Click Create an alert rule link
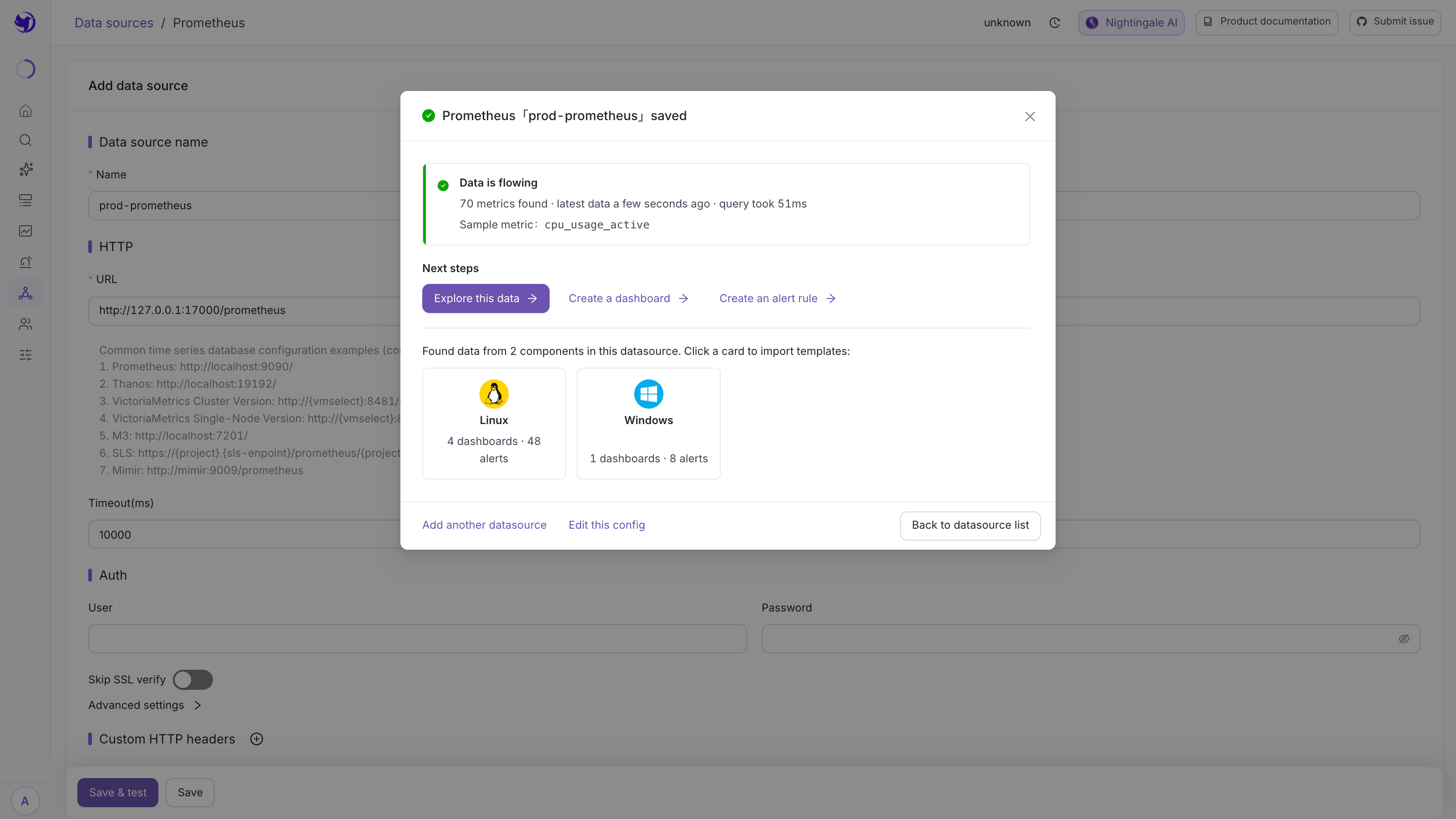The image size is (1456, 819). (x=777, y=298)
